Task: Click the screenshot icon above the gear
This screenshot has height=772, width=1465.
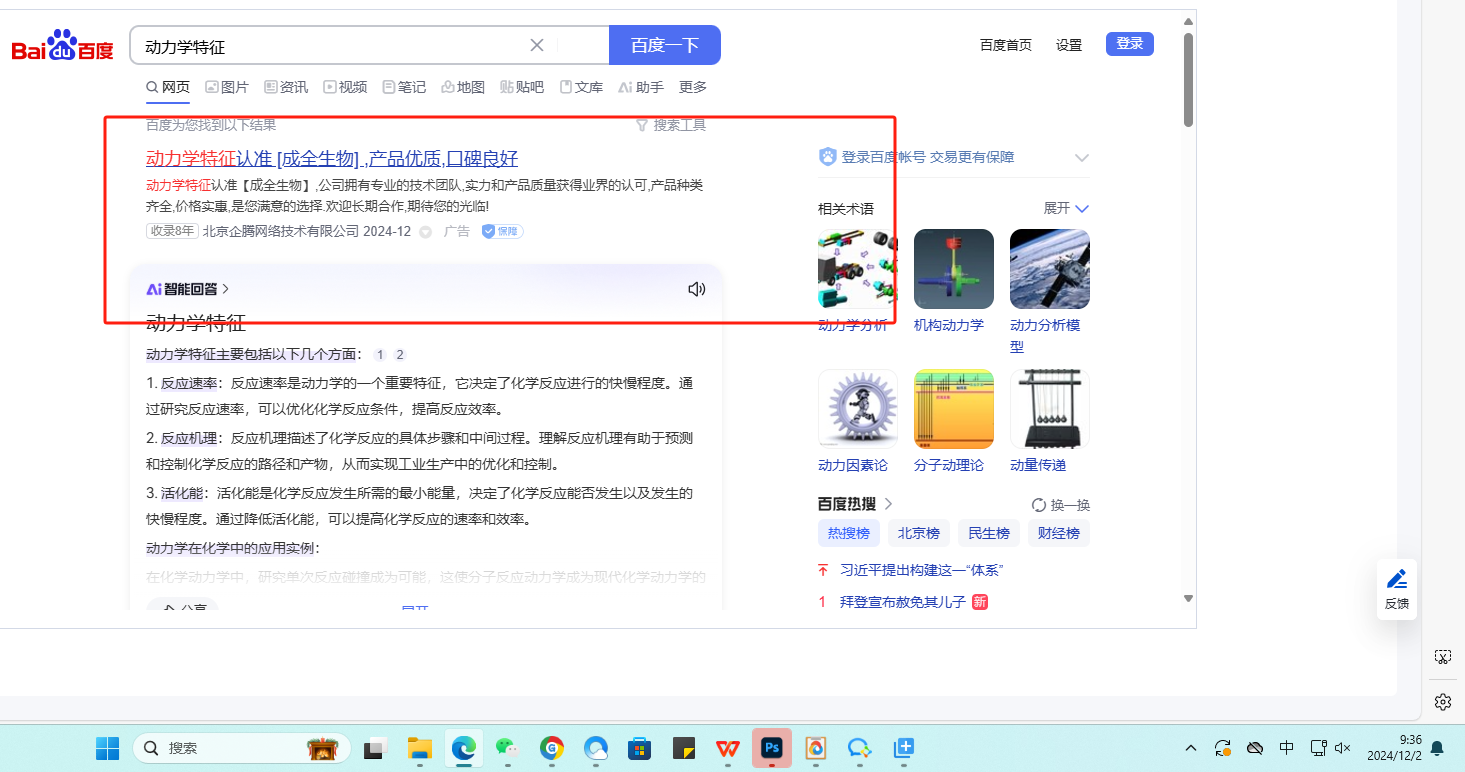Action: (x=1443, y=657)
